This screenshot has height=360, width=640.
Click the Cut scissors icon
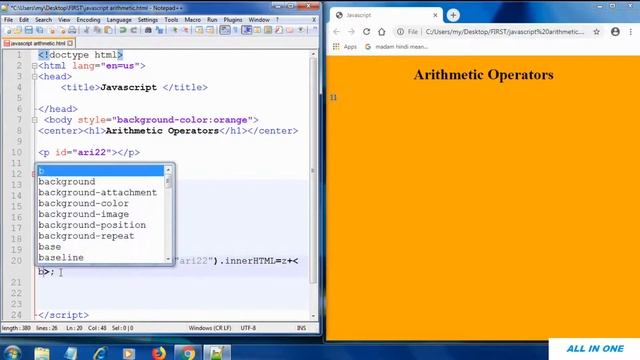click(87, 30)
